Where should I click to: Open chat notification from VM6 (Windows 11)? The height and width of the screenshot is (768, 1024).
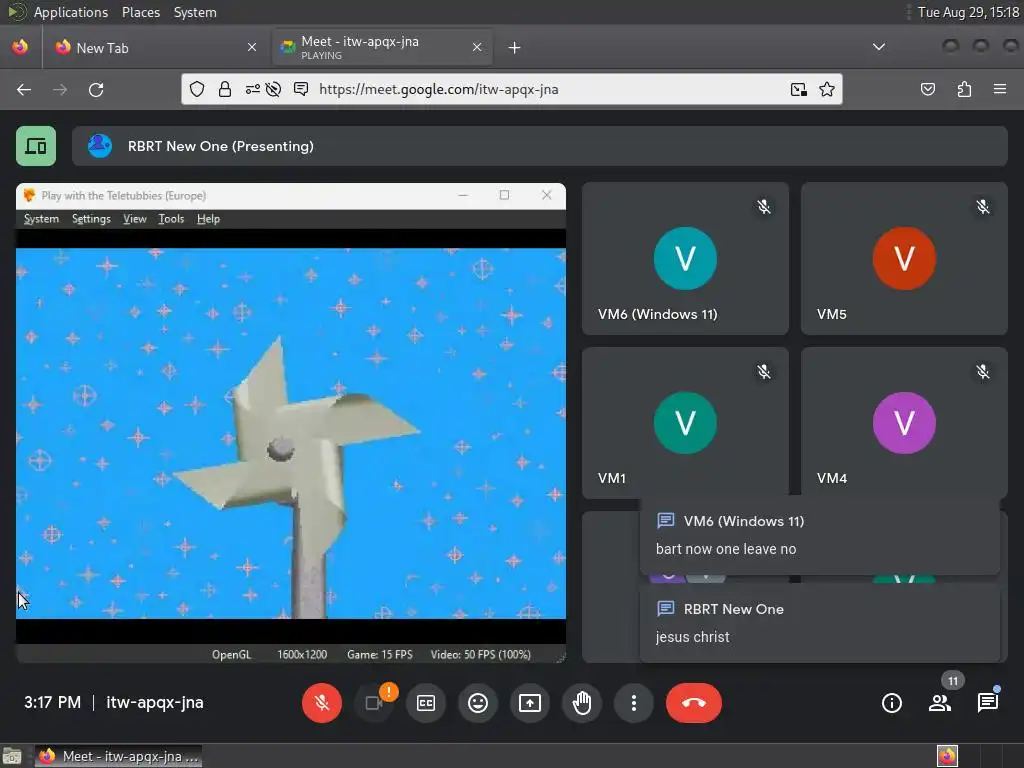(820, 535)
